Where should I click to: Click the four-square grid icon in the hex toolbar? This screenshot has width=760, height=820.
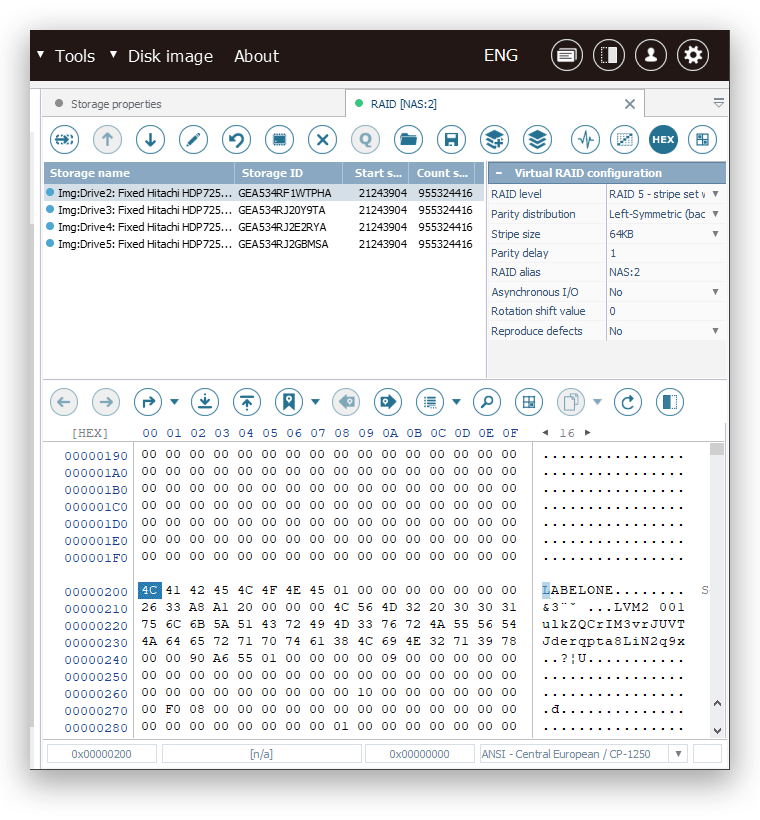pos(529,402)
